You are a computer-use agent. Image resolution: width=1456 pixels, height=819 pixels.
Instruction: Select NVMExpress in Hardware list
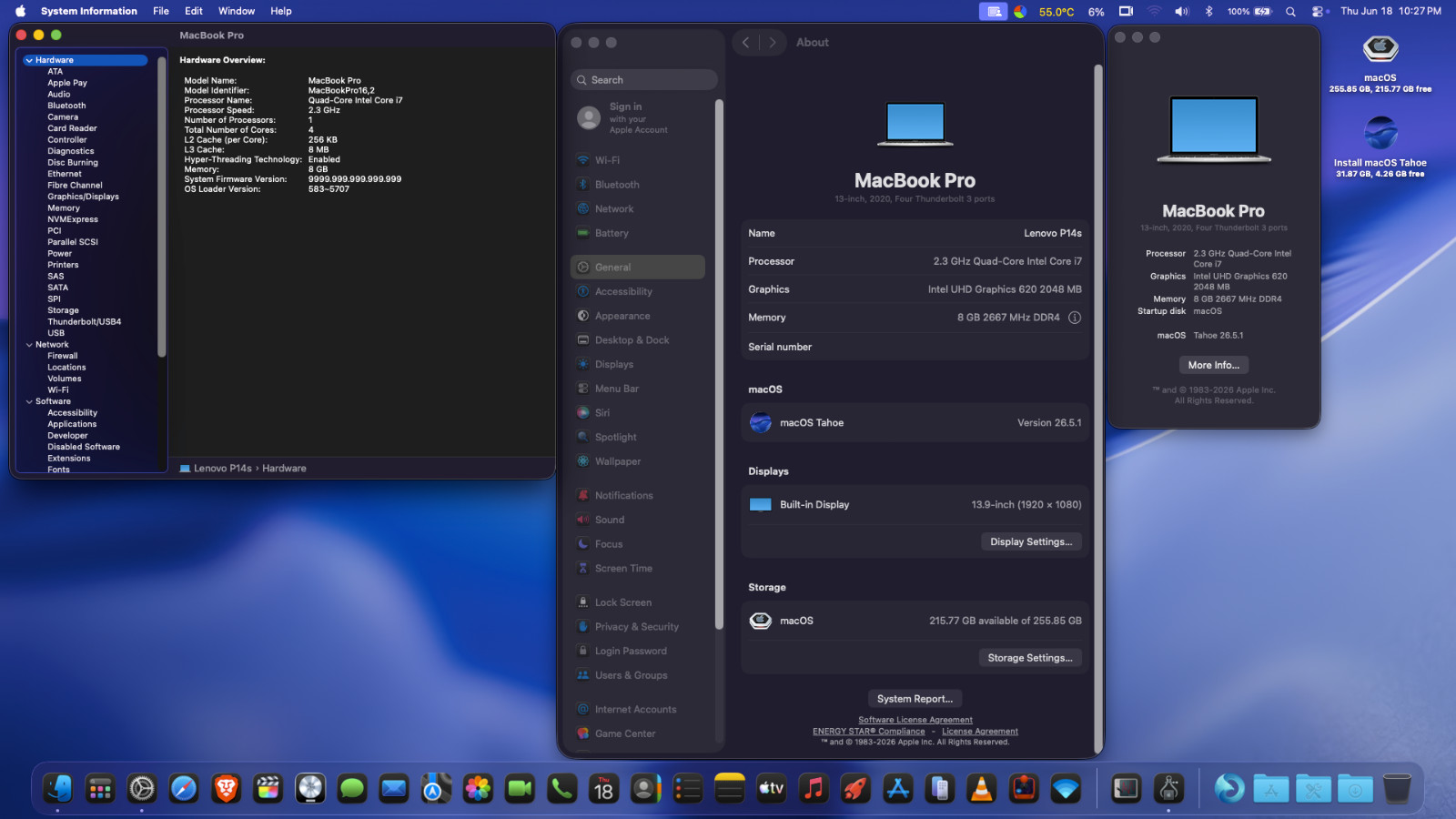point(73,219)
